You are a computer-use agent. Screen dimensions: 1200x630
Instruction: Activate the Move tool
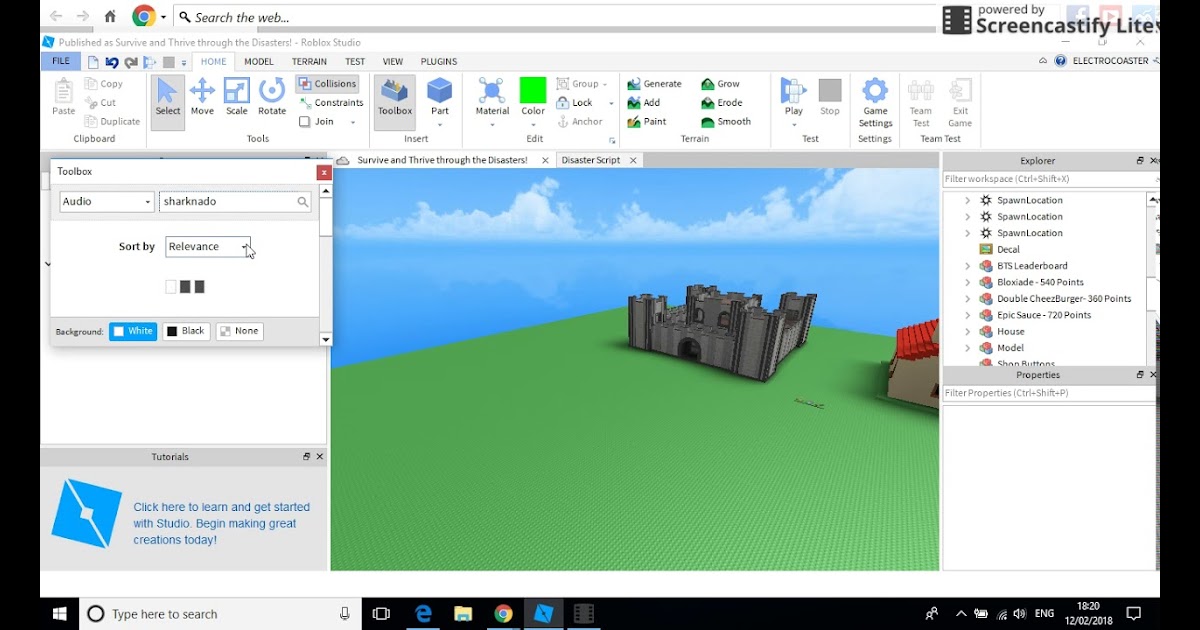pyautogui.click(x=202, y=98)
